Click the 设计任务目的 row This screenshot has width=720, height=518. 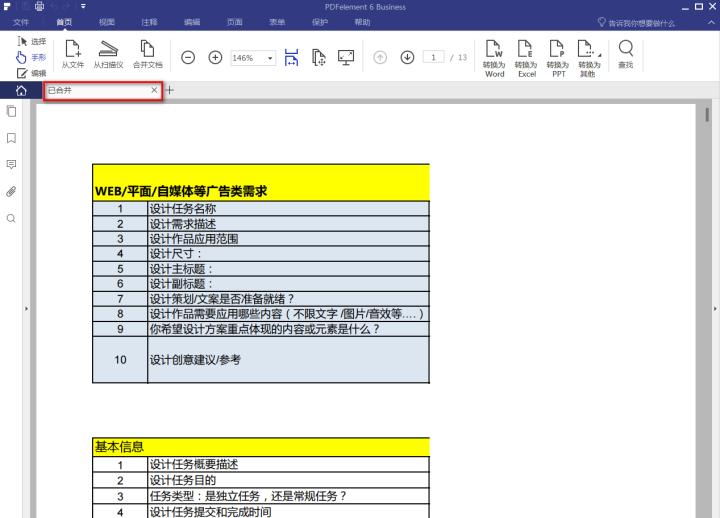(261, 480)
